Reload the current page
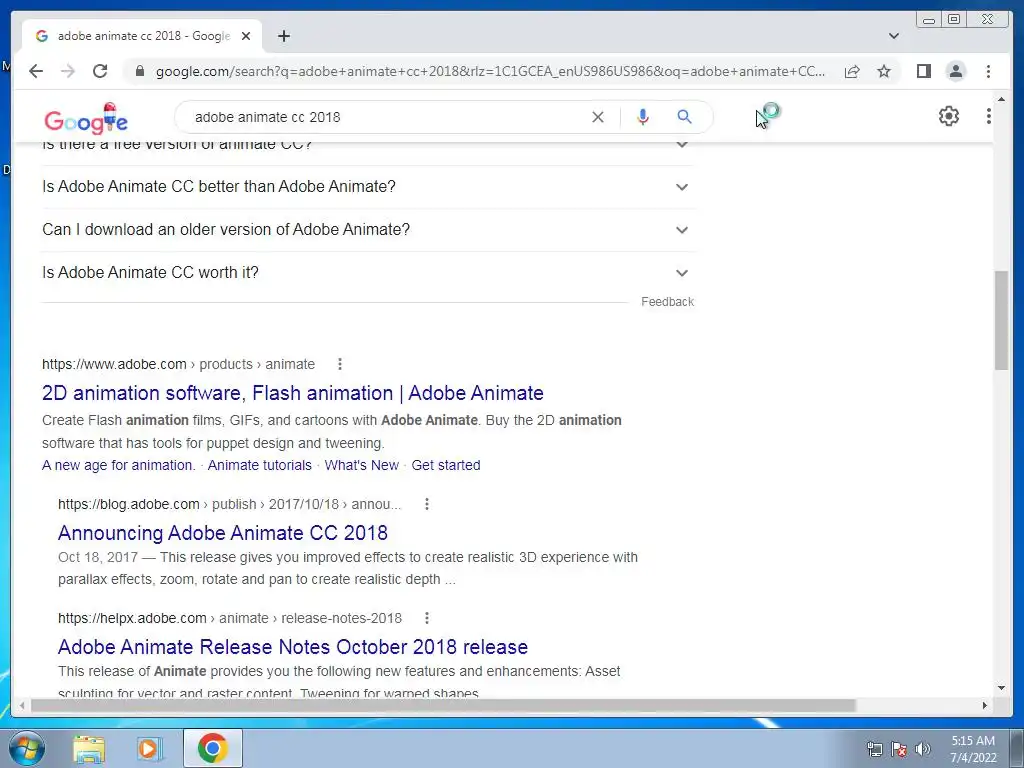Screen dimensions: 1024x768 [x=100, y=71]
